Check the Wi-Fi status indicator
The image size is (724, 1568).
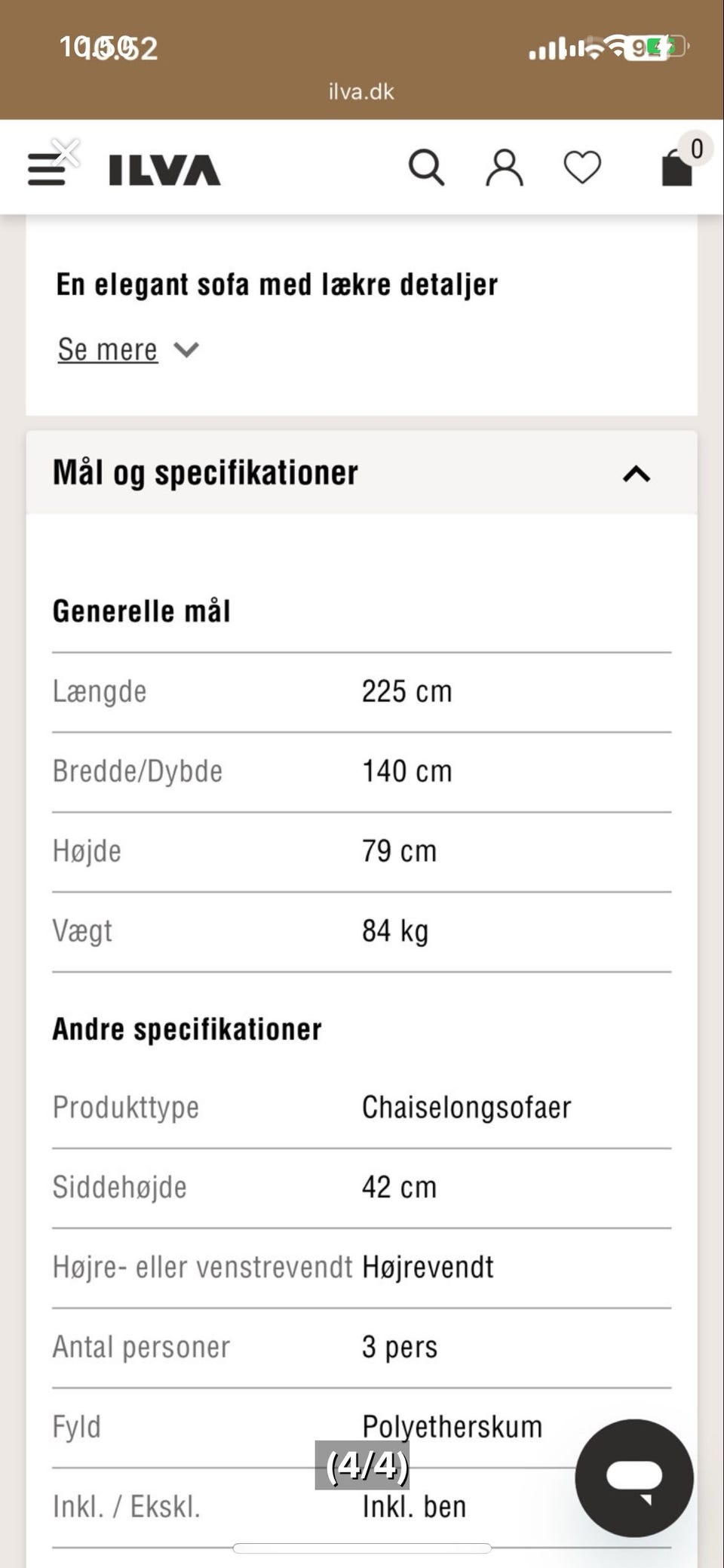pos(600,47)
